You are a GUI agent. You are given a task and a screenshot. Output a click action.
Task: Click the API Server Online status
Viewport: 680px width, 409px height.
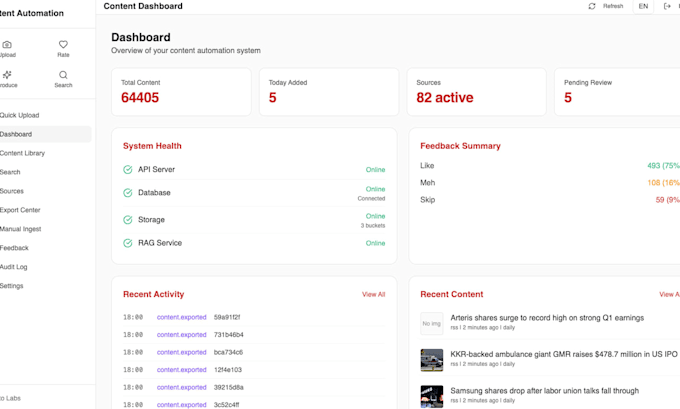(375, 170)
